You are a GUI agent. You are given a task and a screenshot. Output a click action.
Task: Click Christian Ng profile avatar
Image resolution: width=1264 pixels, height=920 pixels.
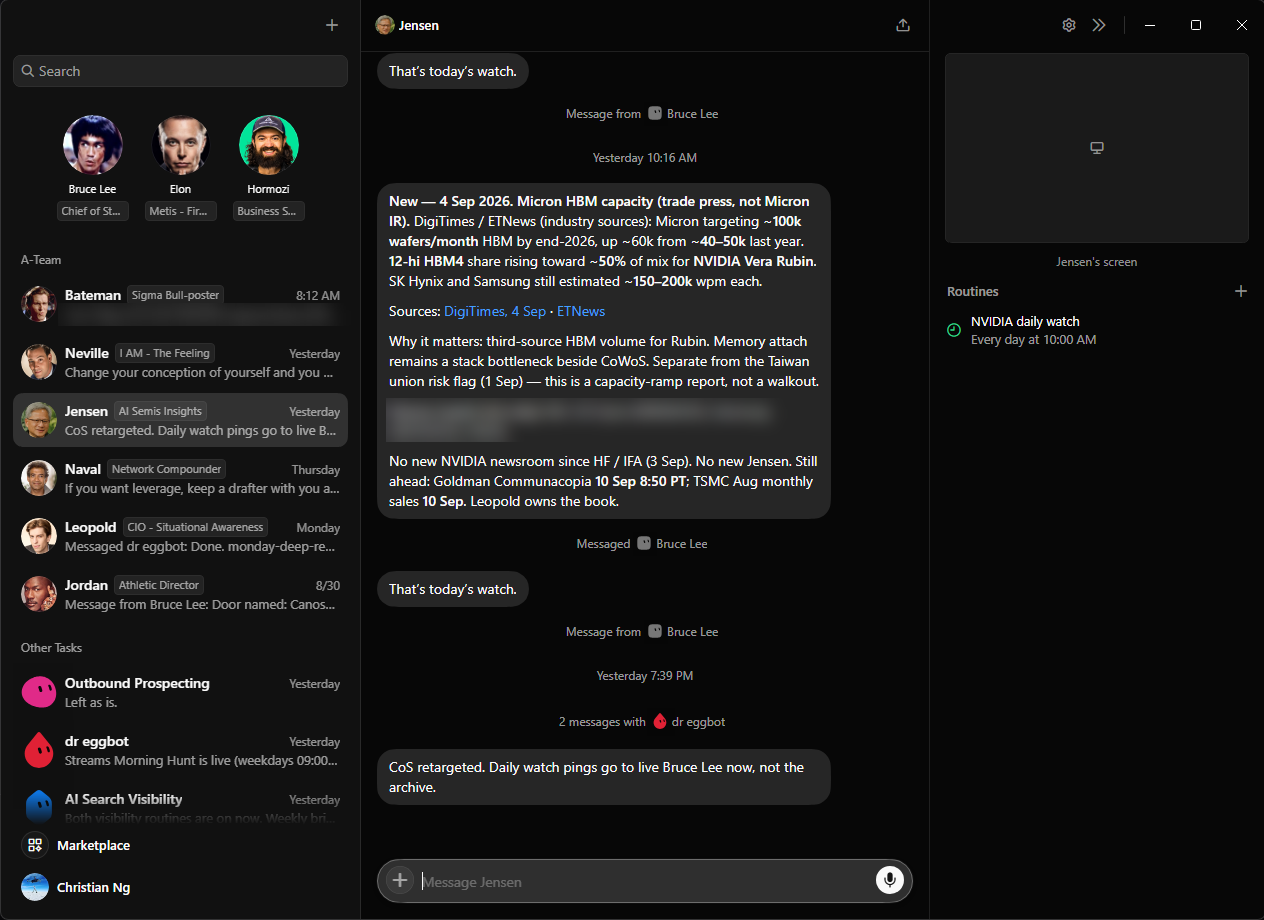(x=35, y=887)
